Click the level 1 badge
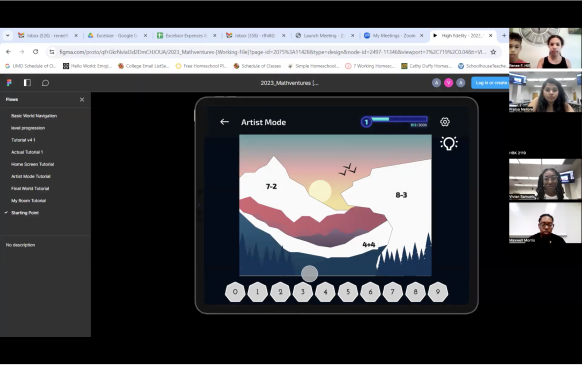The image size is (582, 365). pyautogui.click(x=366, y=122)
